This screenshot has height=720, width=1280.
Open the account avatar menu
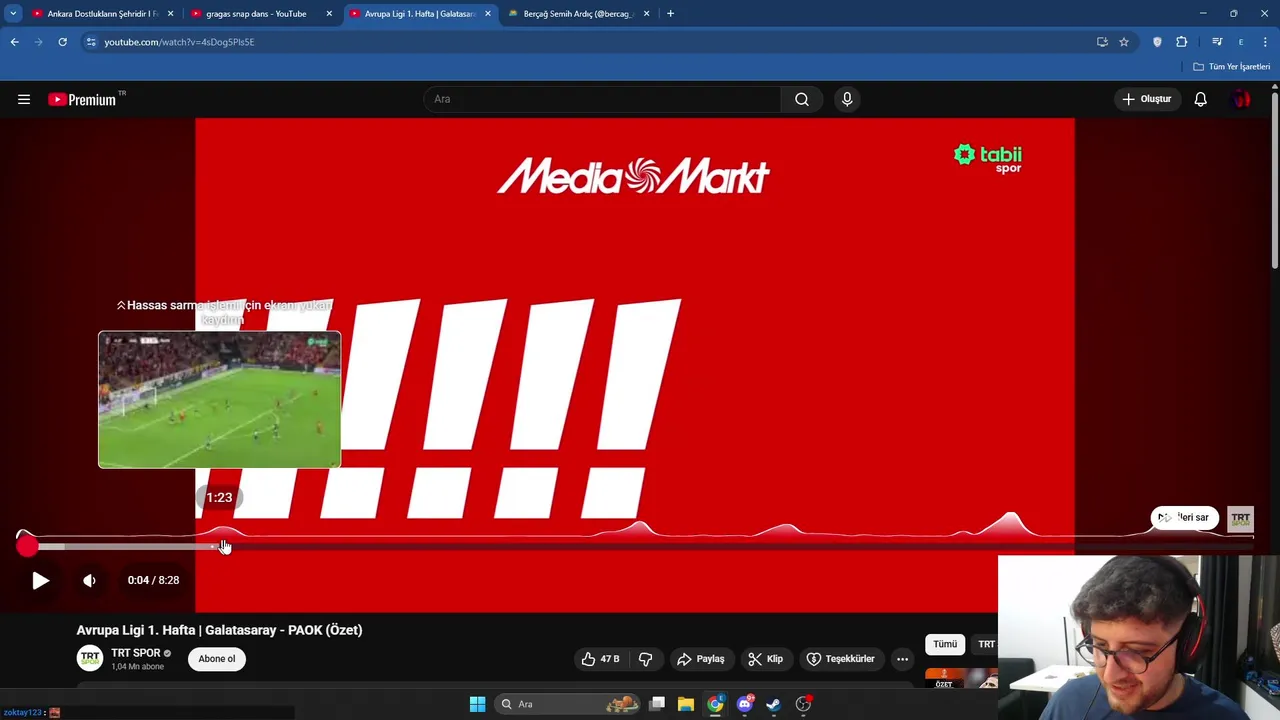tap(1242, 99)
